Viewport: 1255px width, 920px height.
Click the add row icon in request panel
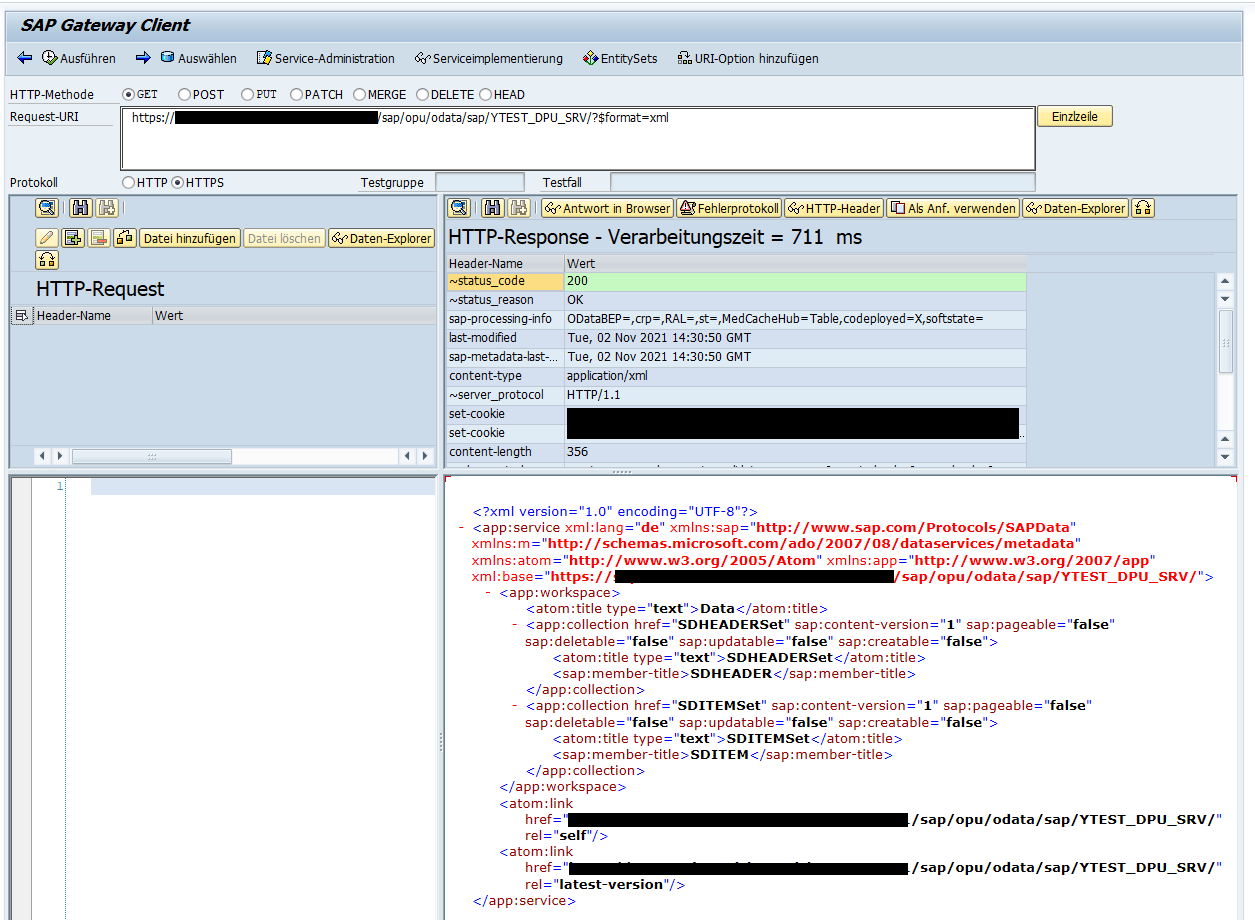click(x=73, y=238)
